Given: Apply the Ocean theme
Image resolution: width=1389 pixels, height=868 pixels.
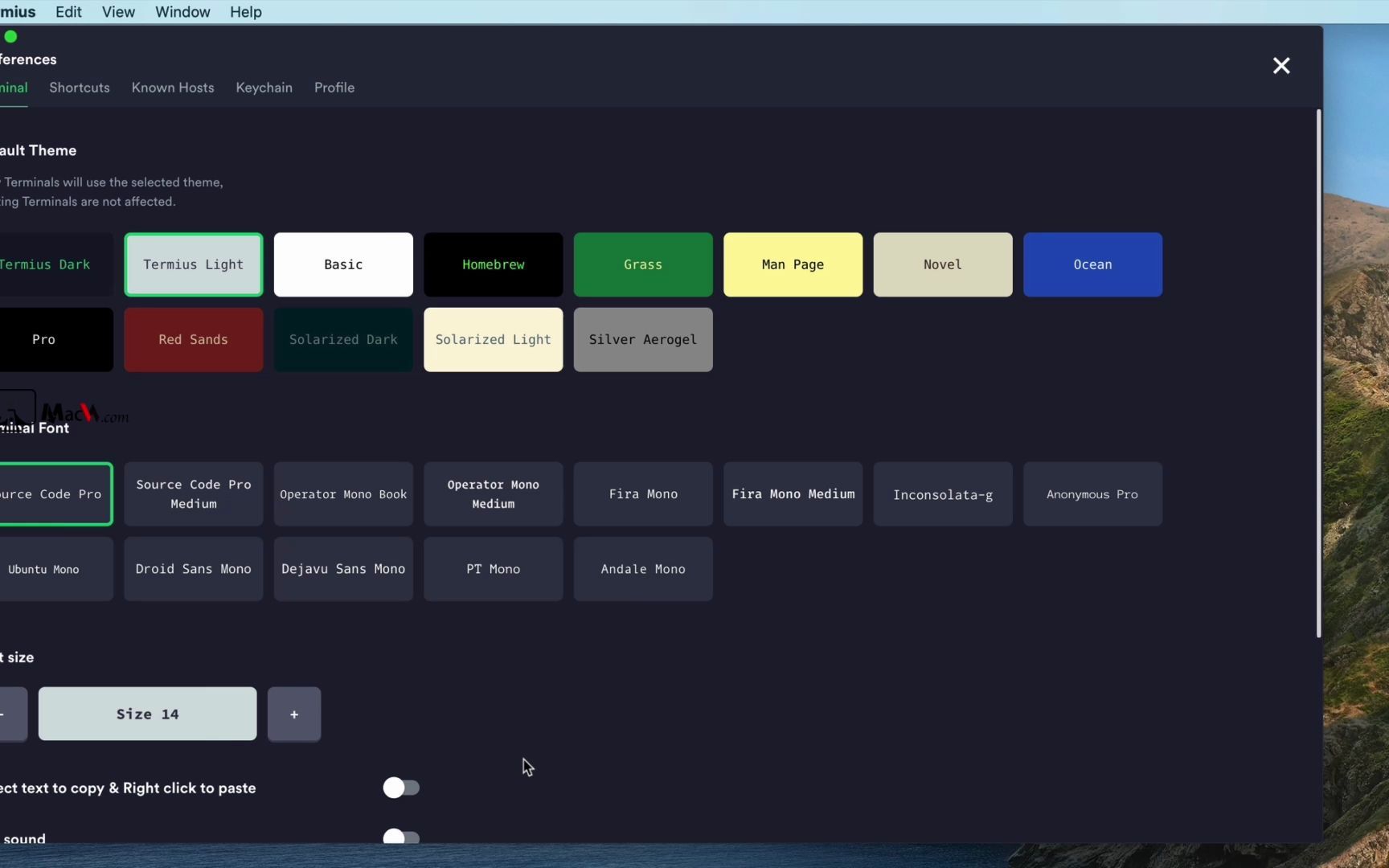Looking at the screenshot, I should pos(1093,264).
